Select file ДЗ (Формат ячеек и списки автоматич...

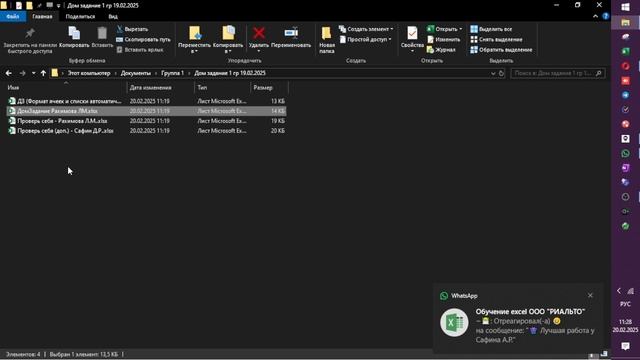(x=146, y=101)
